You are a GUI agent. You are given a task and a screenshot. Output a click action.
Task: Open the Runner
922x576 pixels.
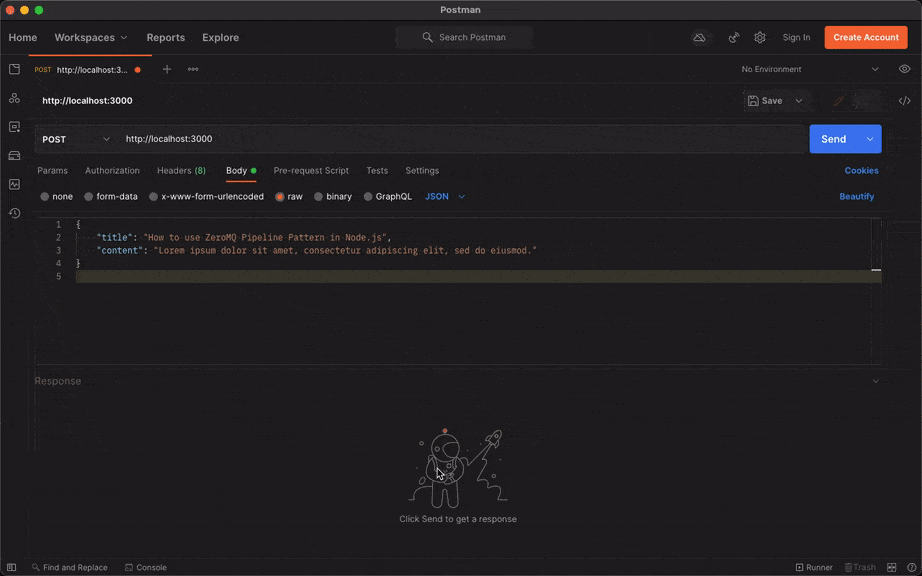pyautogui.click(x=814, y=567)
